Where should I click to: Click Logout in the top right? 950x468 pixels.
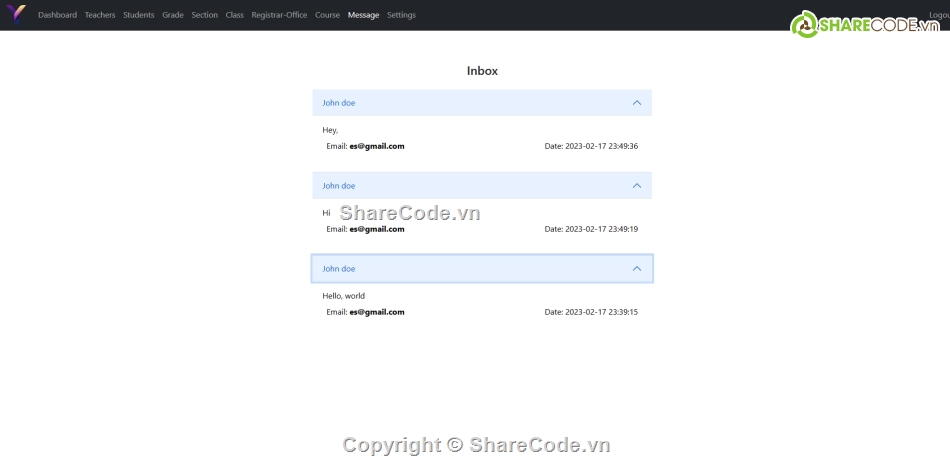(938, 15)
